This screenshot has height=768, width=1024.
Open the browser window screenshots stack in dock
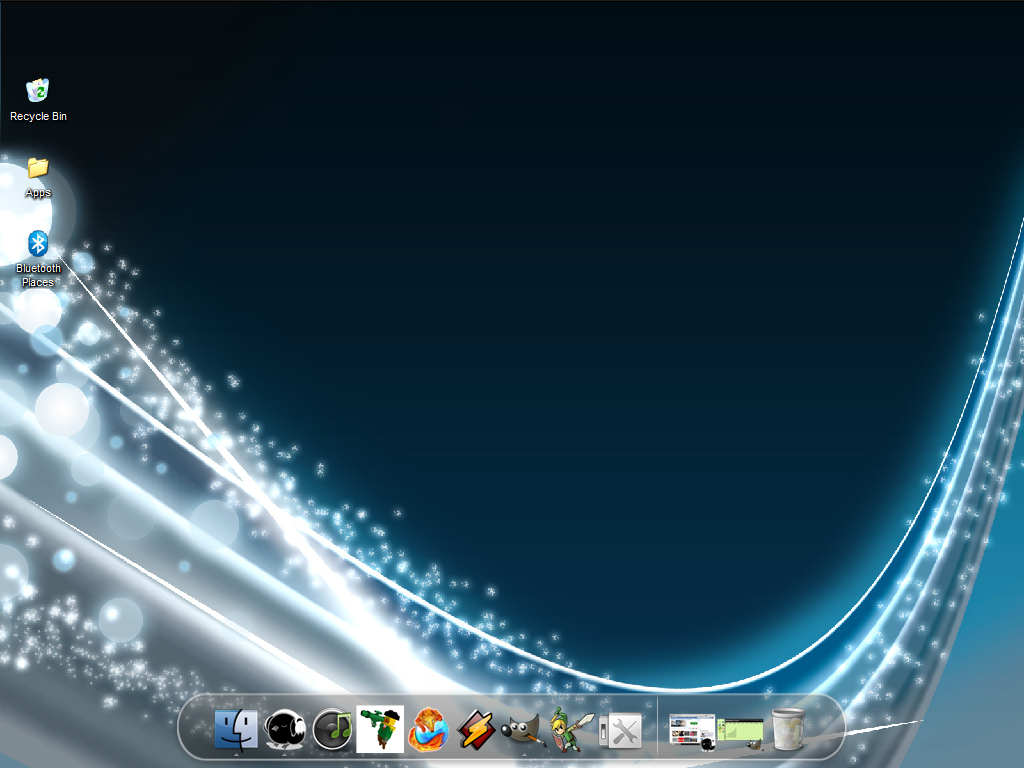point(692,731)
